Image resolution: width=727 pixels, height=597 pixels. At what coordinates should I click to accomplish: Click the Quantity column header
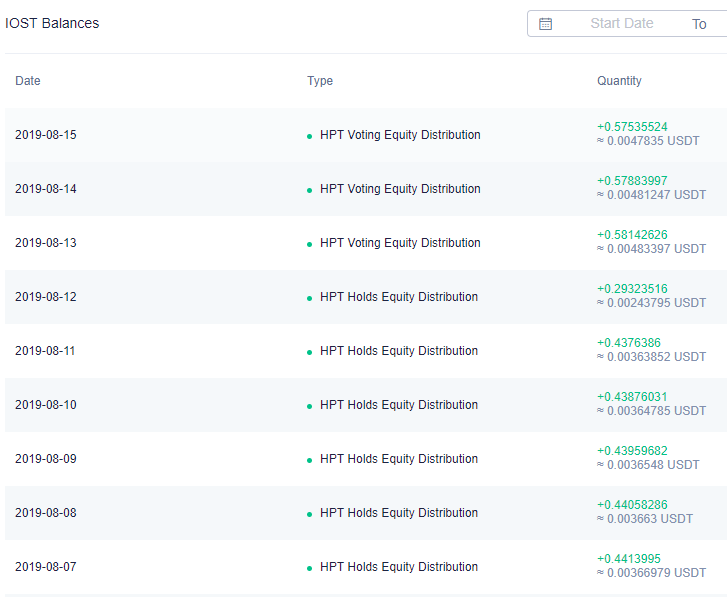pyautogui.click(x=619, y=81)
